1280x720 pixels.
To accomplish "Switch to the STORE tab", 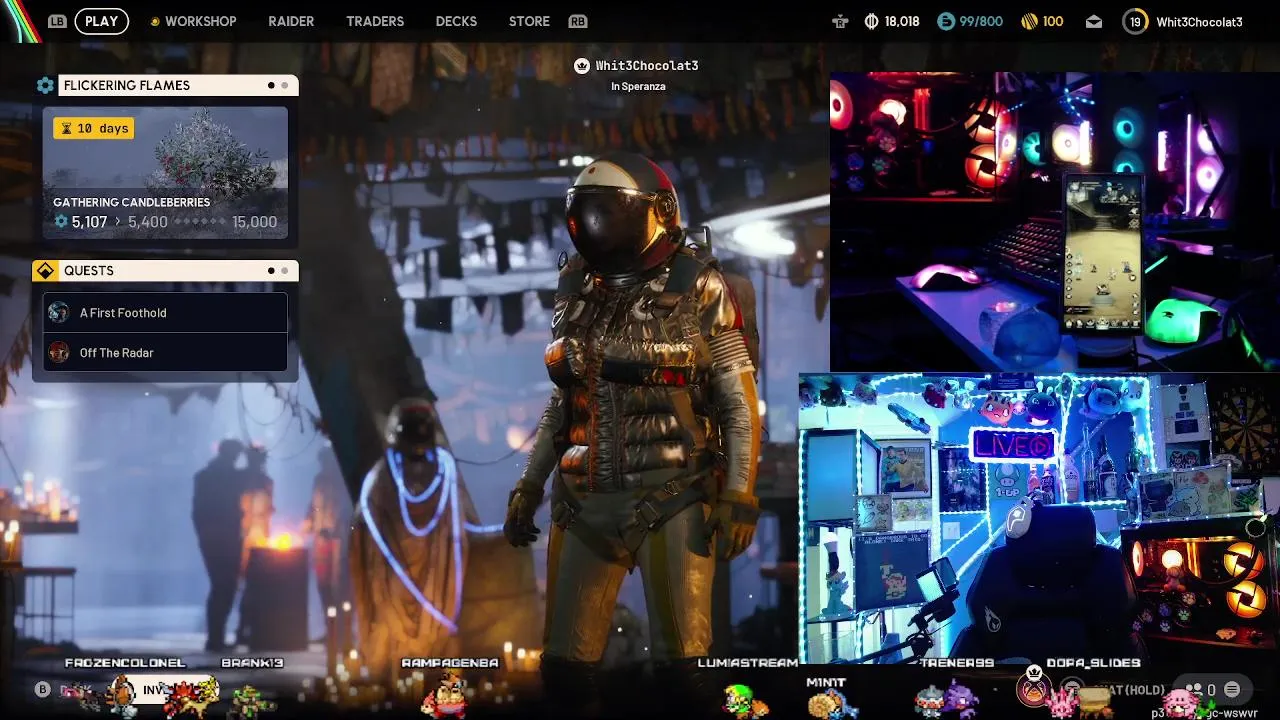I will (x=529, y=21).
